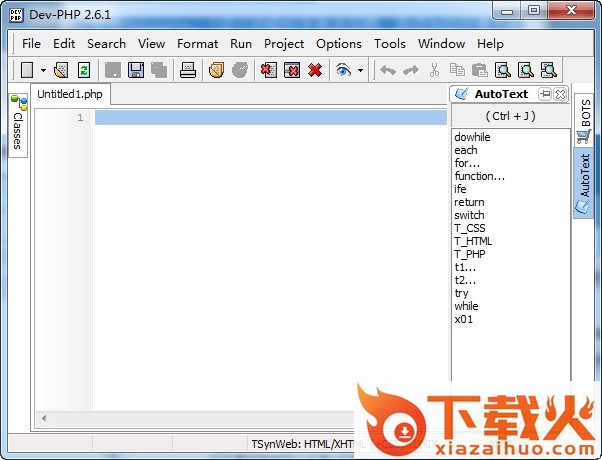
Task: Click the Save All icon
Action: [x=159, y=70]
